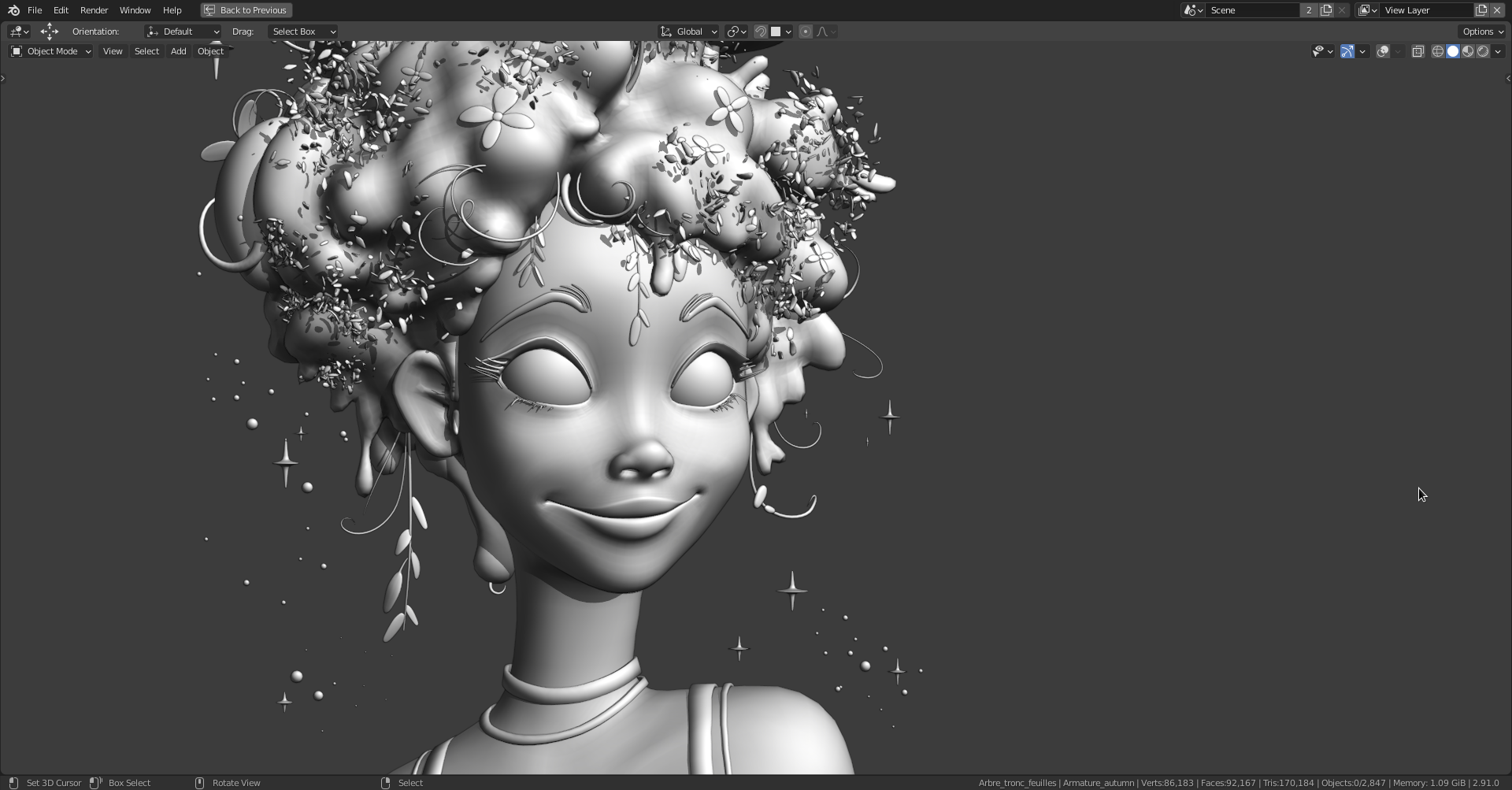1512x790 pixels.
Task: Select the Move tool icon
Action: (x=50, y=32)
